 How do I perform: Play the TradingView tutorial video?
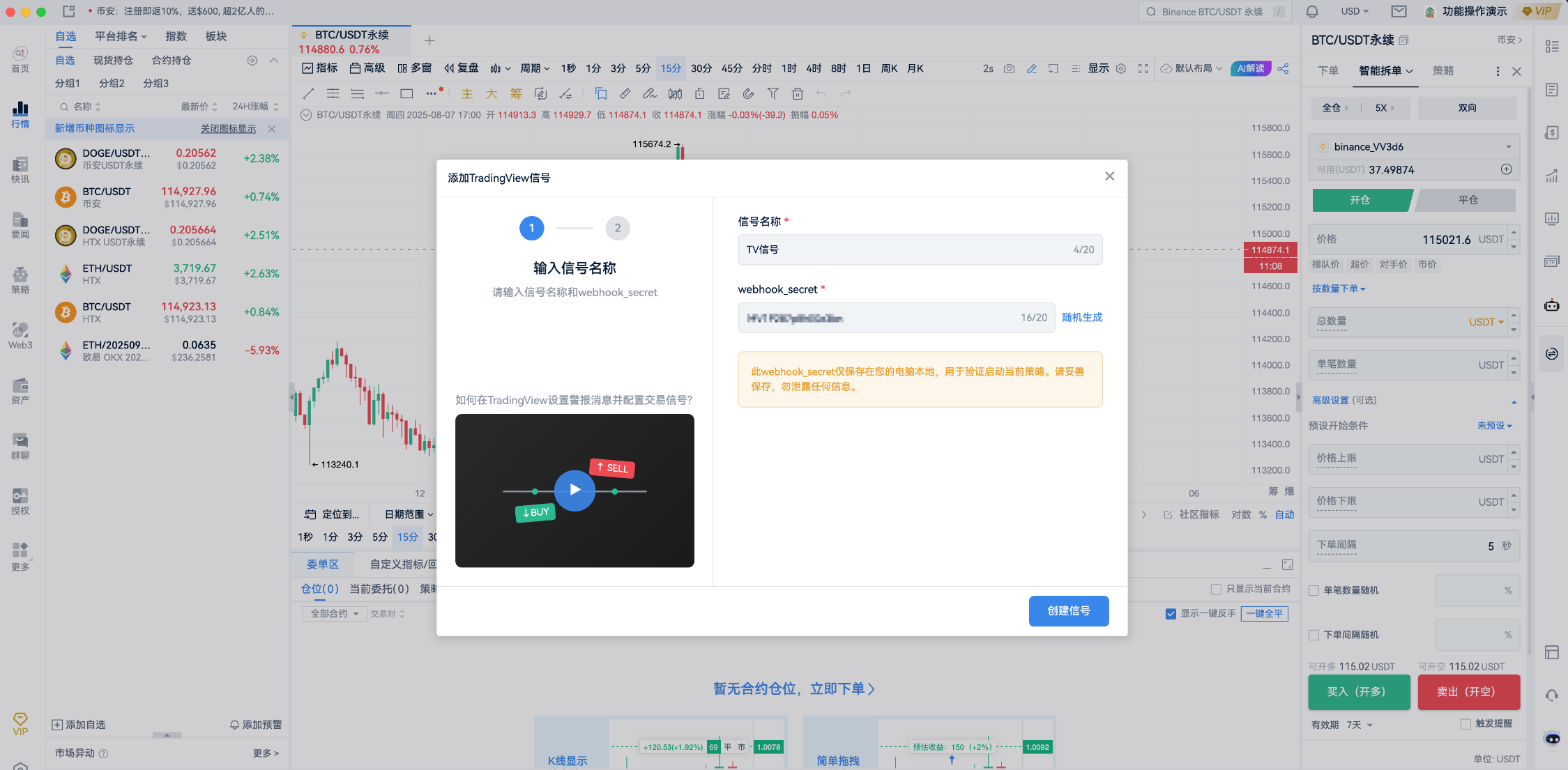[574, 490]
